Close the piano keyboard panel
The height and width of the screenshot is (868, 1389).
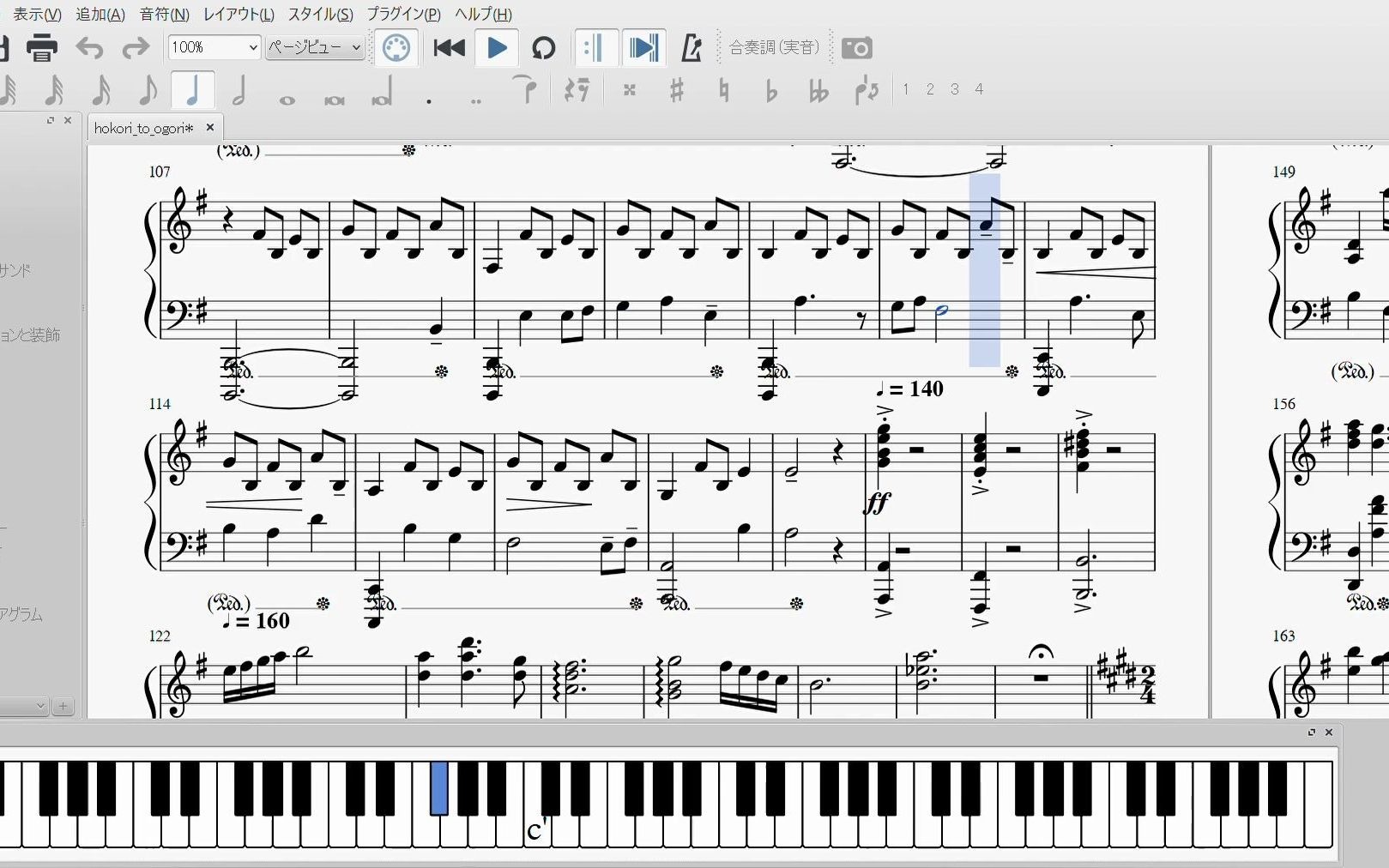click(x=1329, y=732)
